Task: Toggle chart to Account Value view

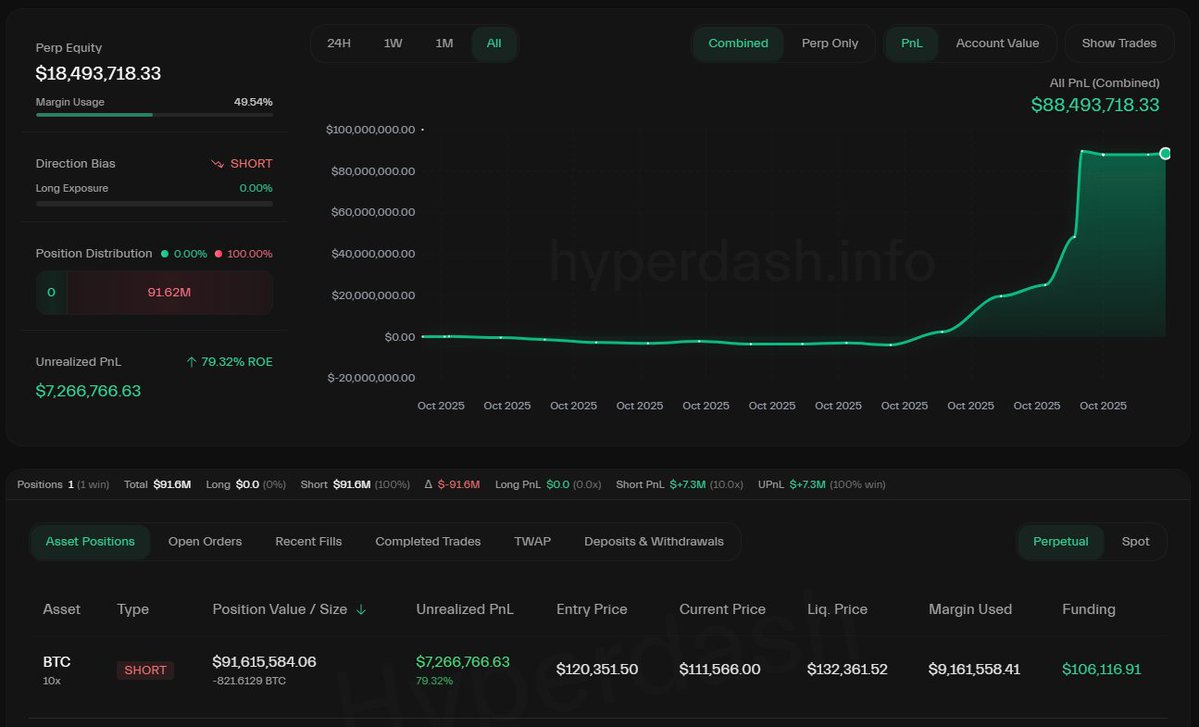Action: 997,44
